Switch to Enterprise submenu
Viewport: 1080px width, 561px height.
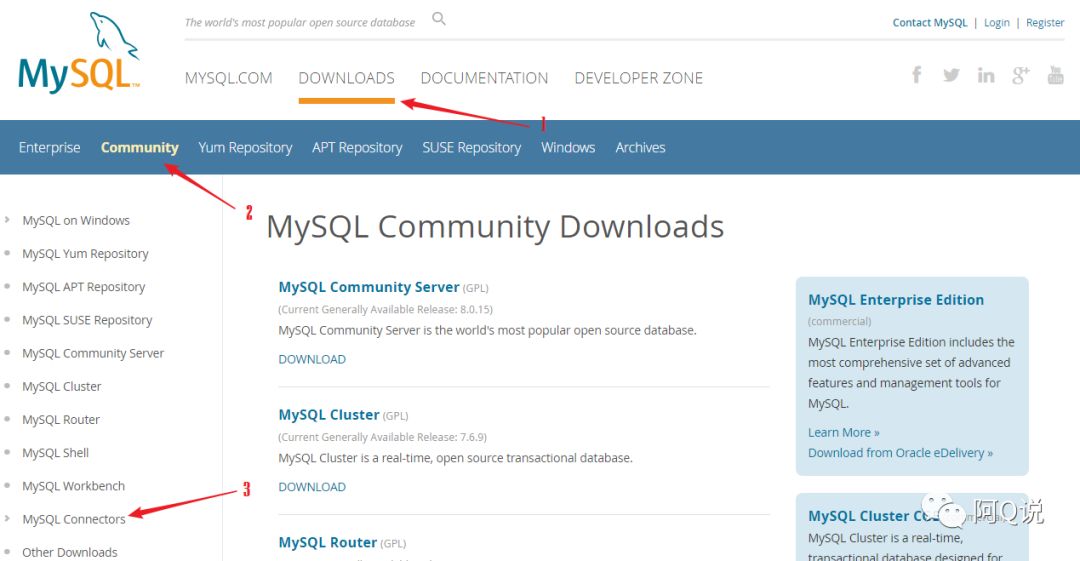50,147
